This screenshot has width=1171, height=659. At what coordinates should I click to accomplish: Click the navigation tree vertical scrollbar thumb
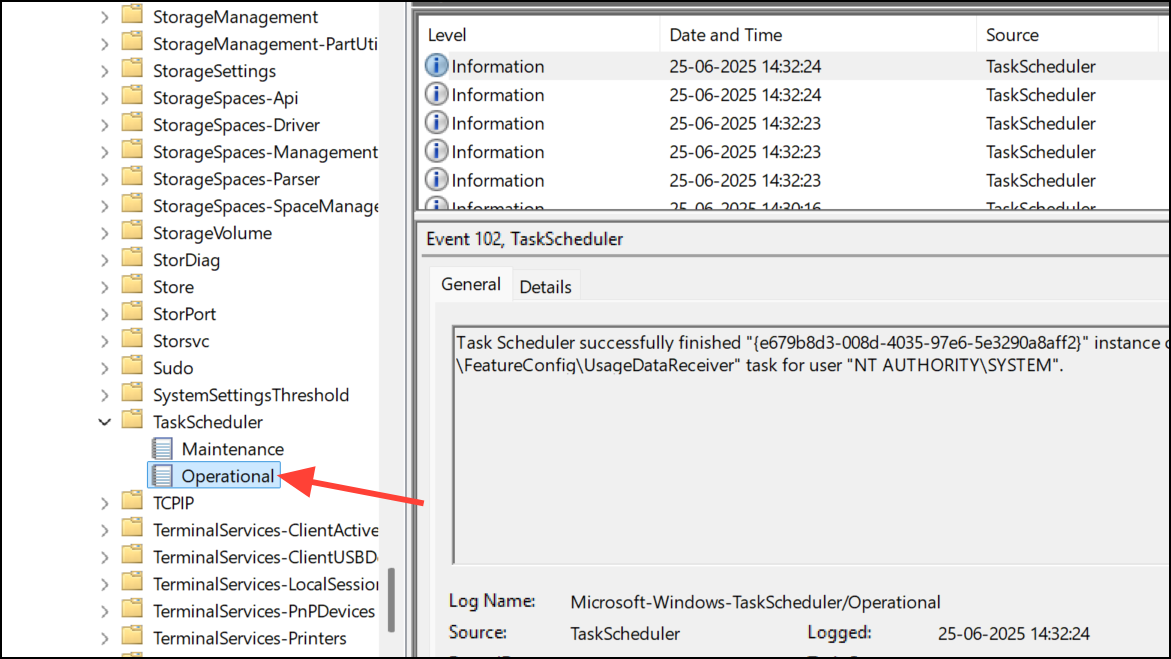[x=391, y=599]
